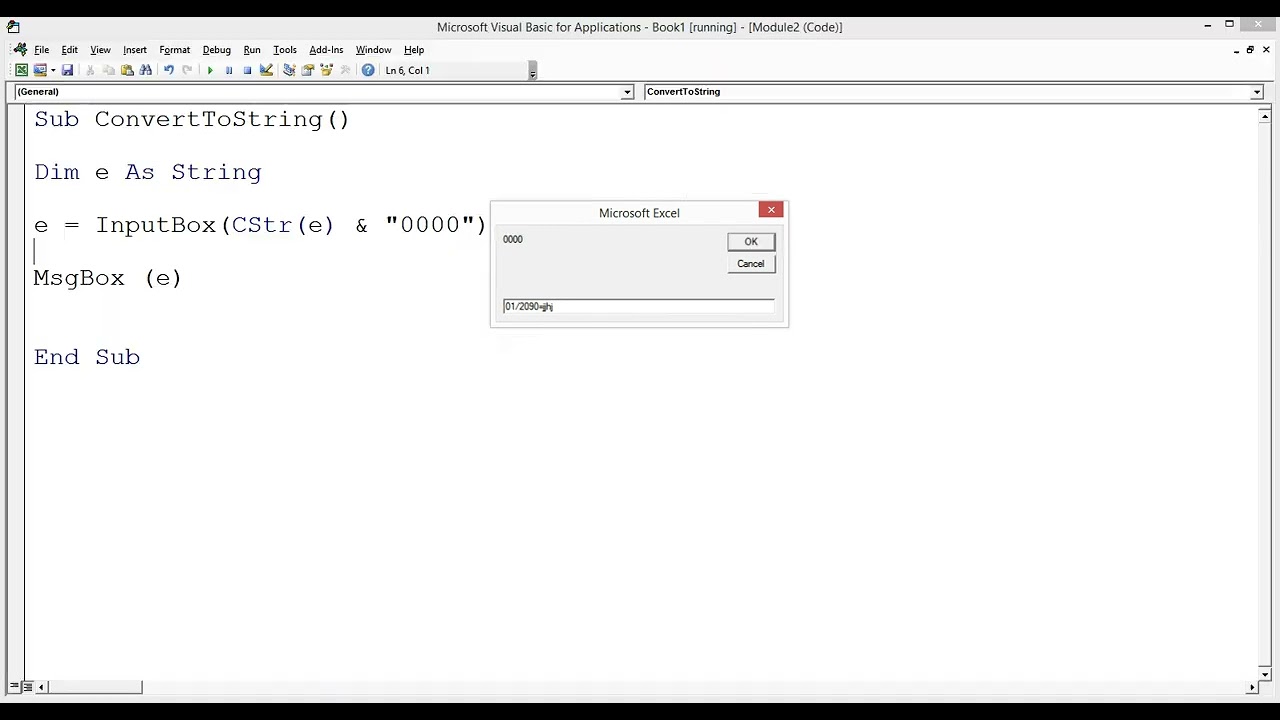This screenshot has width=1280, height=720.
Task: Open the Help menu
Action: coord(414,49)
